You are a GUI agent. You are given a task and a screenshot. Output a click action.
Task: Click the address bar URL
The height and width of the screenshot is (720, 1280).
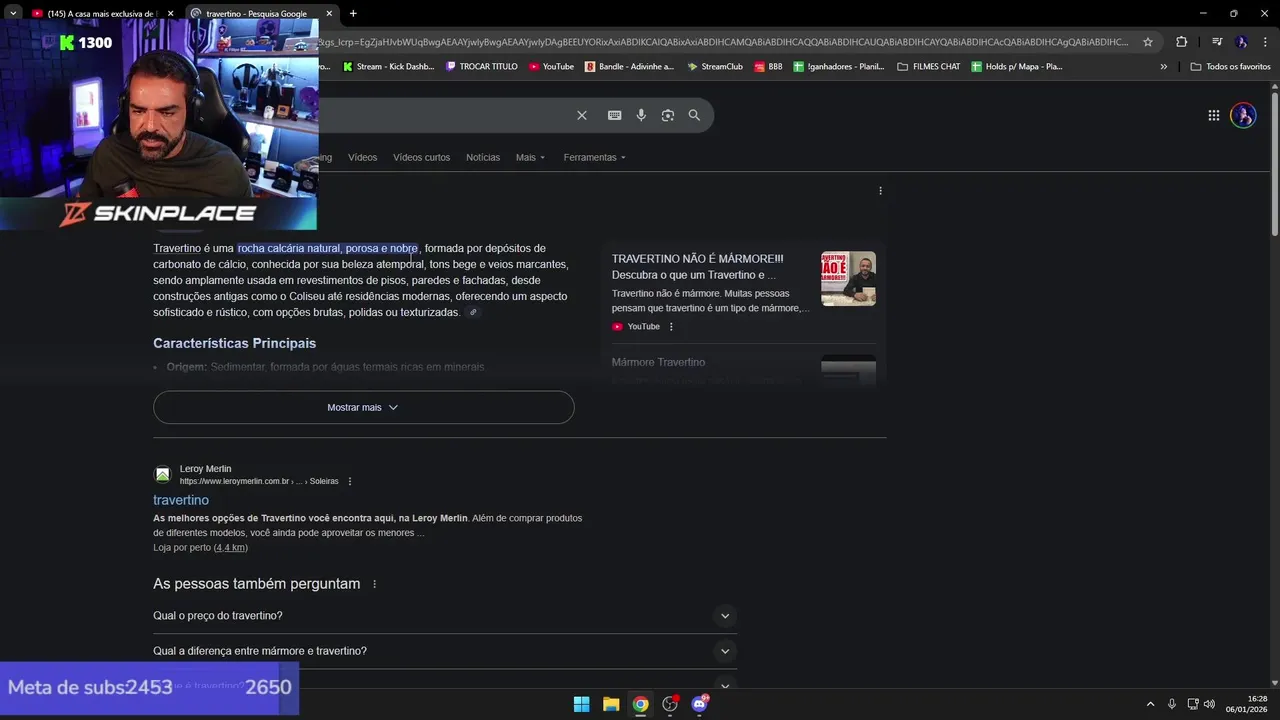coord(723,42)
